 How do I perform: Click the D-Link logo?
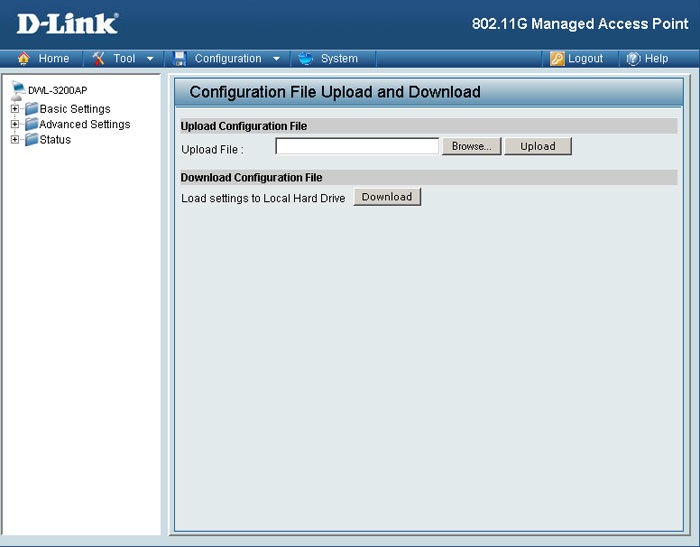pyautogui.click(x=67, y=24)
